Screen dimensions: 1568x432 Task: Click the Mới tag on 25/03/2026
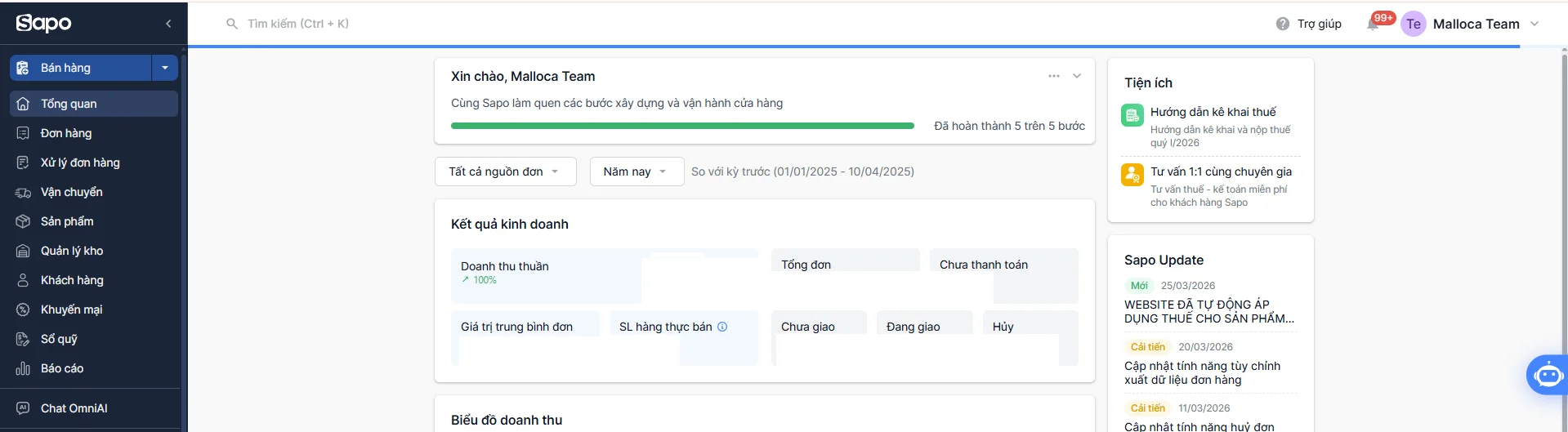pyautogui.click(x=1139, y=286)
